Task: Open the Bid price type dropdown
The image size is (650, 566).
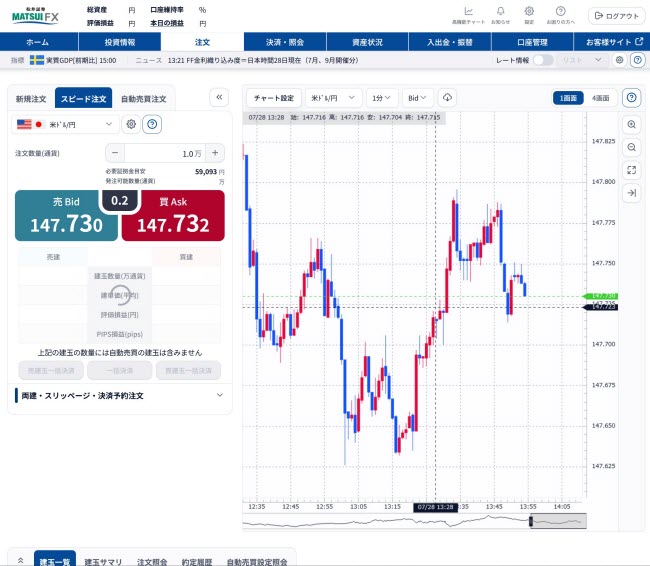Action: (417, 98)
